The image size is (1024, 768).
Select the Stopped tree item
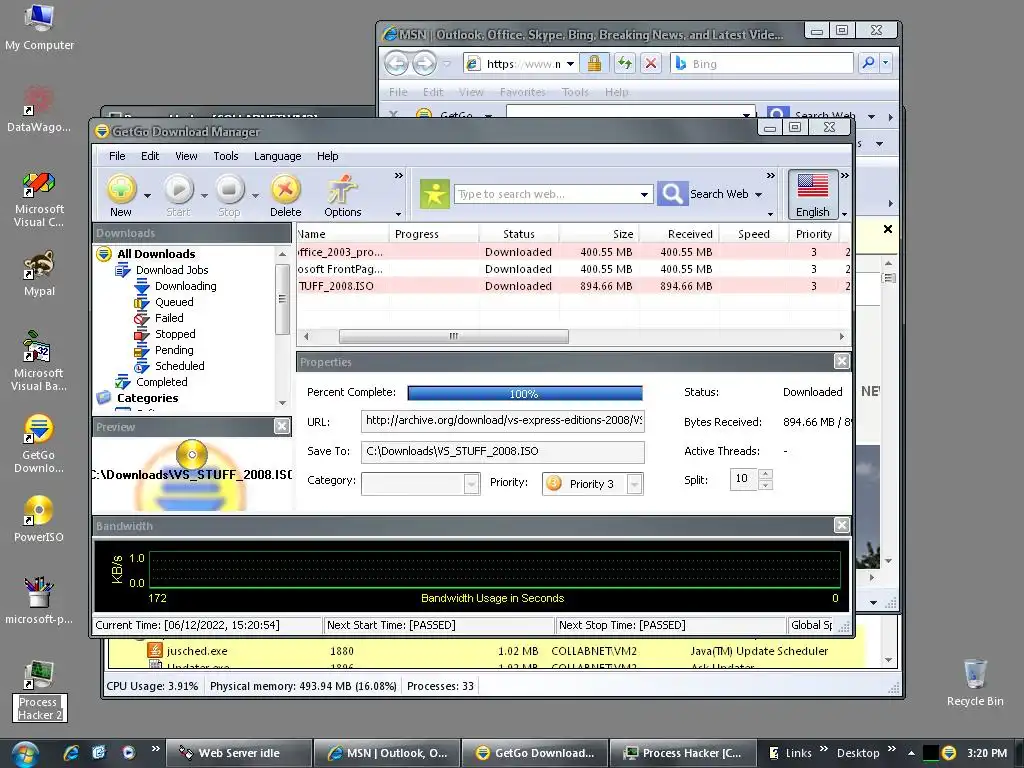pyautogui.click(x=175, y=334)
